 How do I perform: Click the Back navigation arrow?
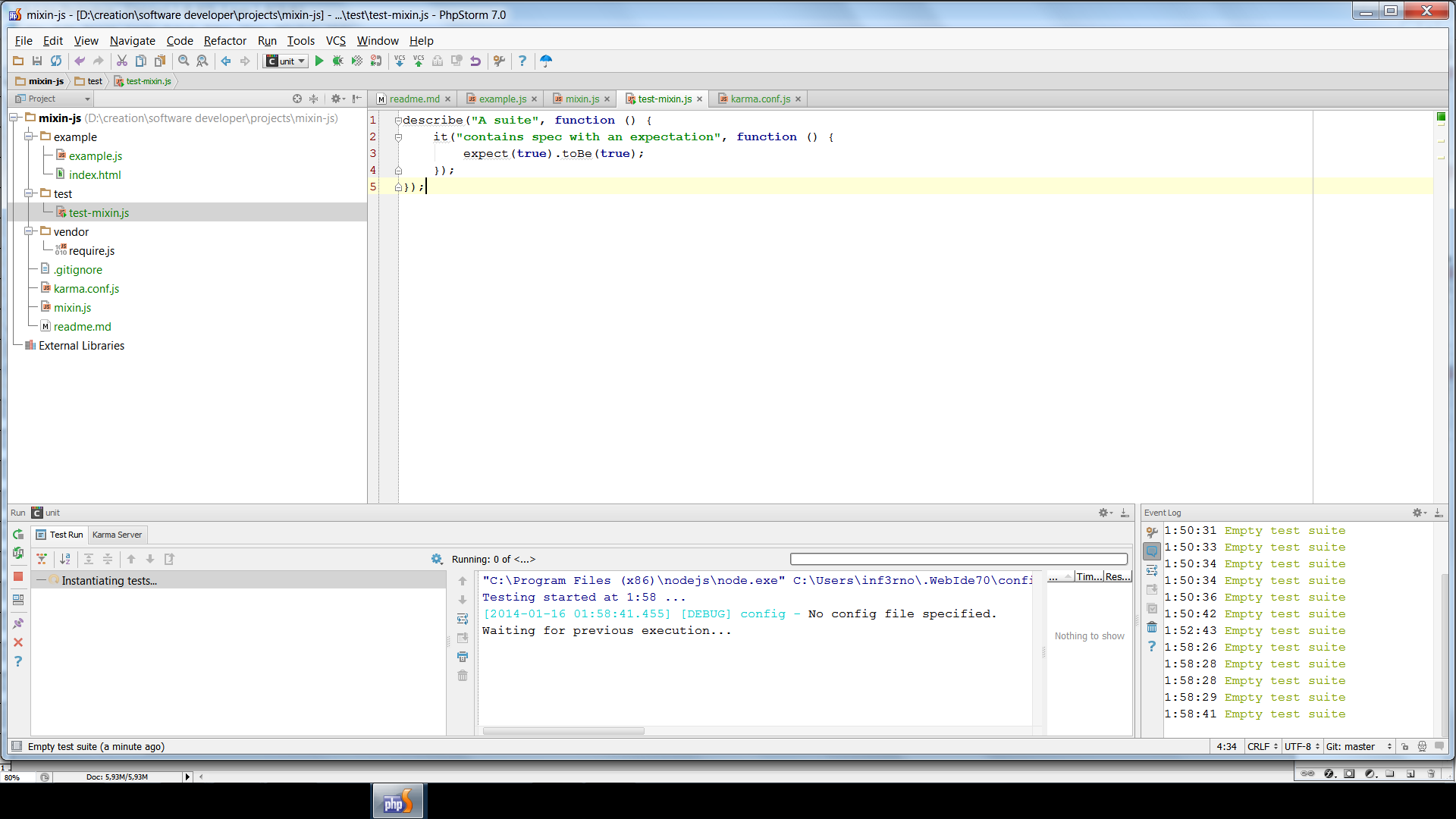[x=226, y=61]
